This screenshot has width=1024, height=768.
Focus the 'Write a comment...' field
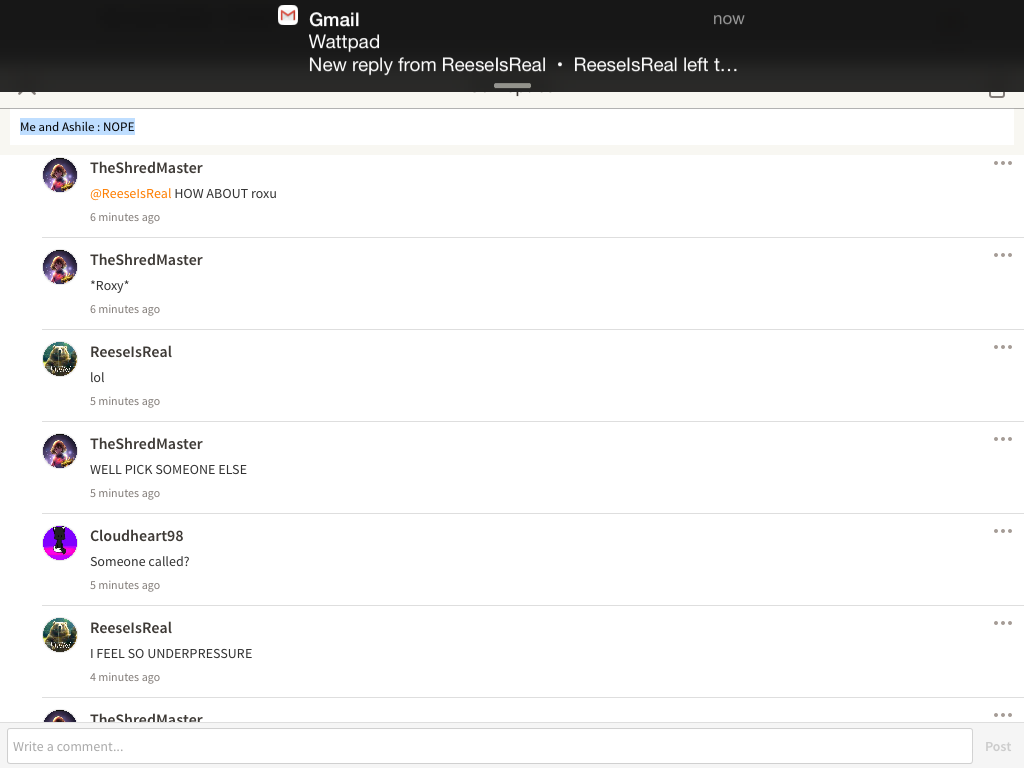(490, 746)
